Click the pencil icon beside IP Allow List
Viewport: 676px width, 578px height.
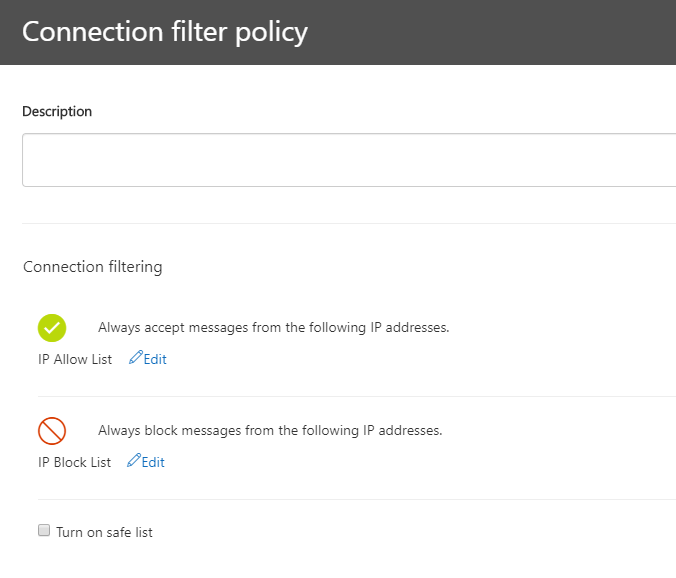[135, 357]
